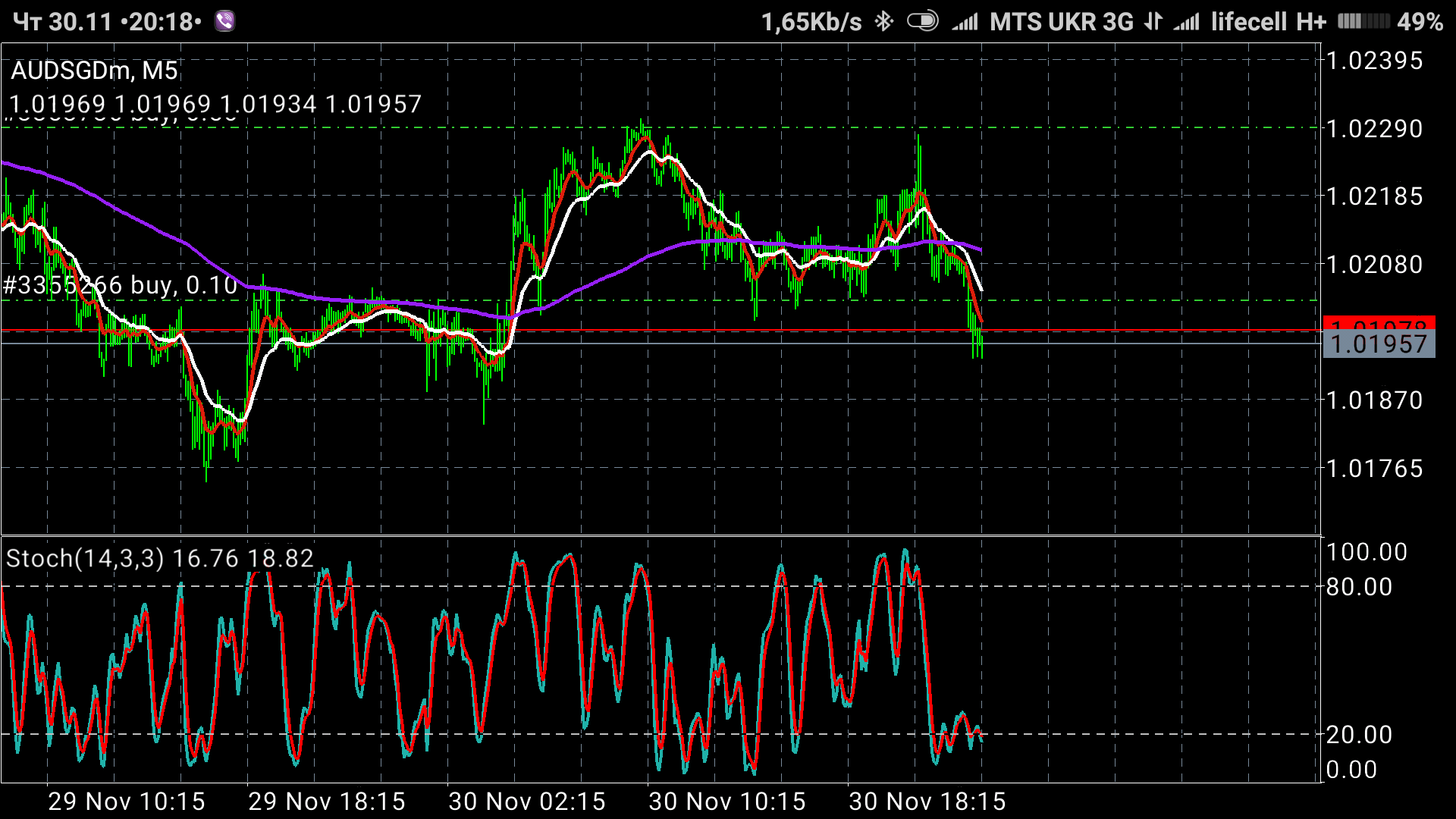Select the #3355266 buy, 0.10 order label
The image size is (1456, 819).
[121, 285]
